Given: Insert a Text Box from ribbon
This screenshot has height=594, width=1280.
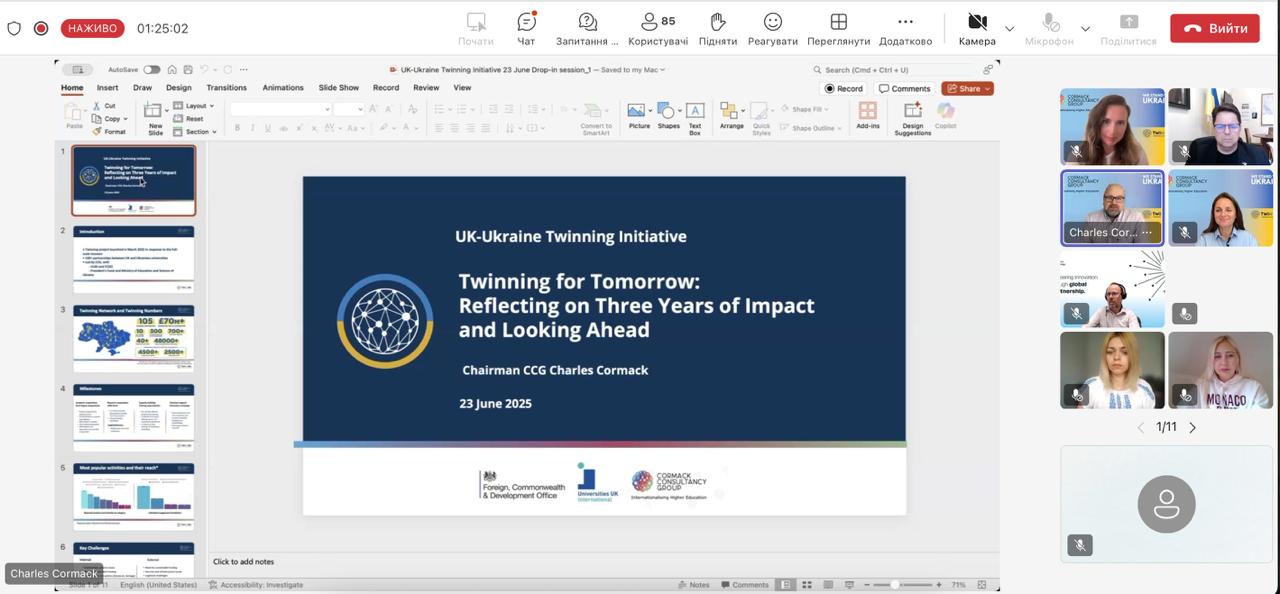Looking at the screenshot, I should (694, 117).
